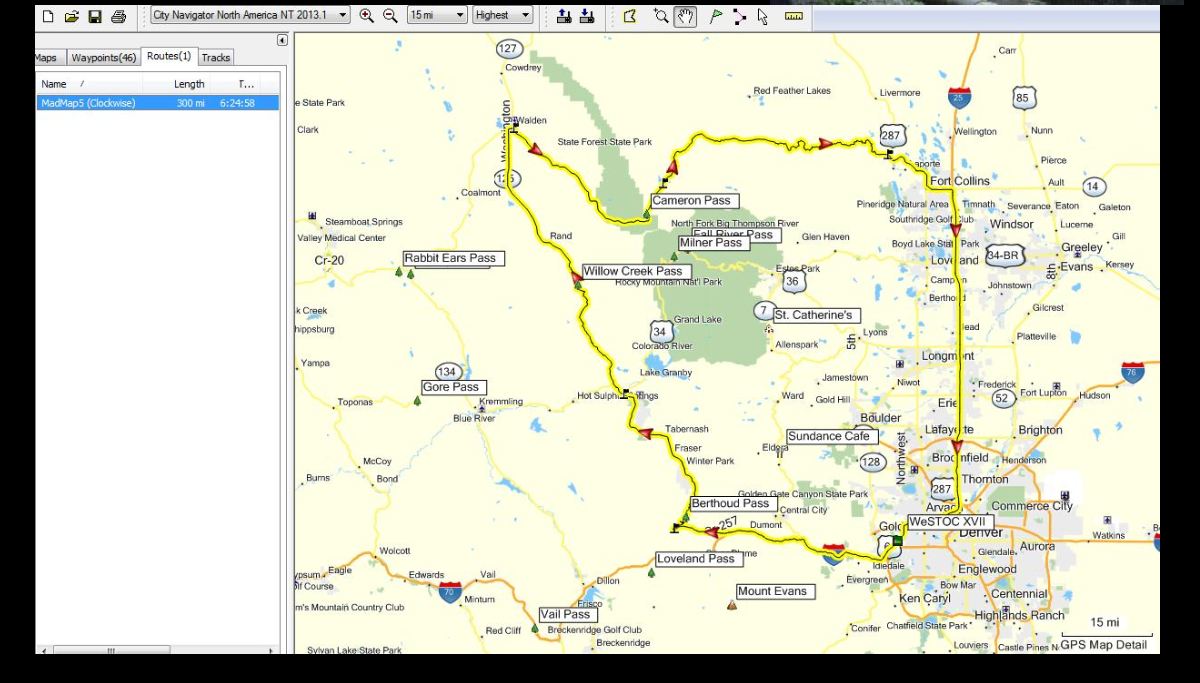Zoom out of the map
The height and width of the screenshot is (683, 1200).
(x=390, y=16)
